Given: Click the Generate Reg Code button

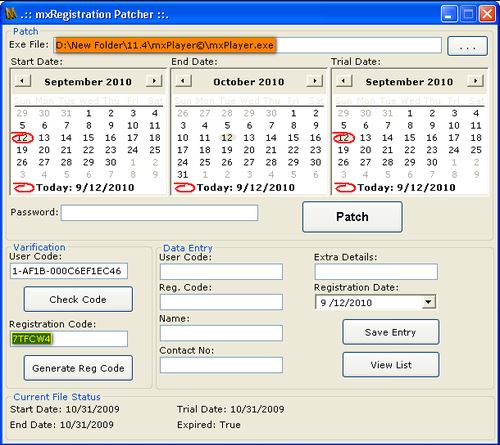Looking at the screenshot, I should coord(78,368).
